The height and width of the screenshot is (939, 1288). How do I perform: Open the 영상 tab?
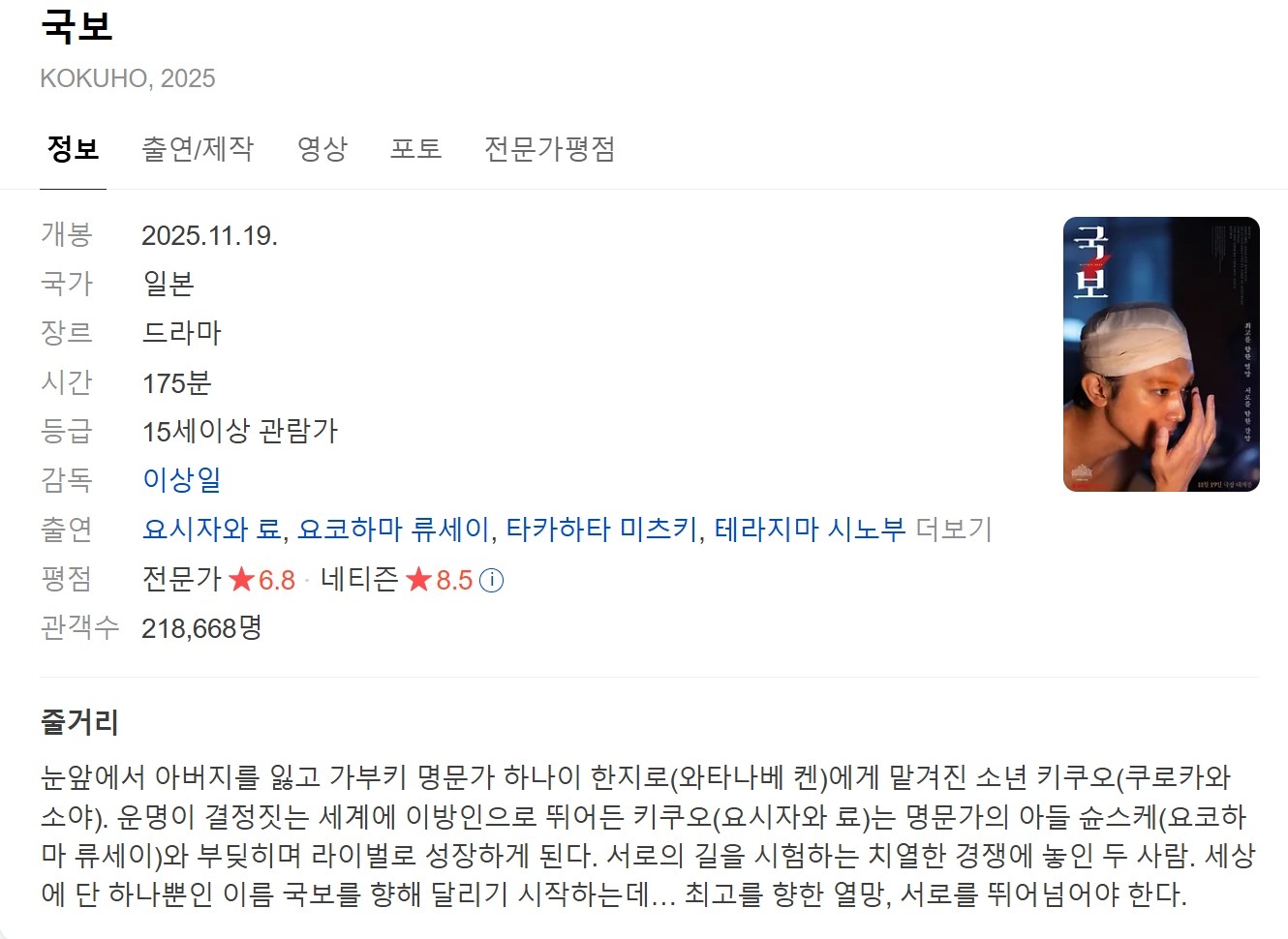(x=322, y=149)
